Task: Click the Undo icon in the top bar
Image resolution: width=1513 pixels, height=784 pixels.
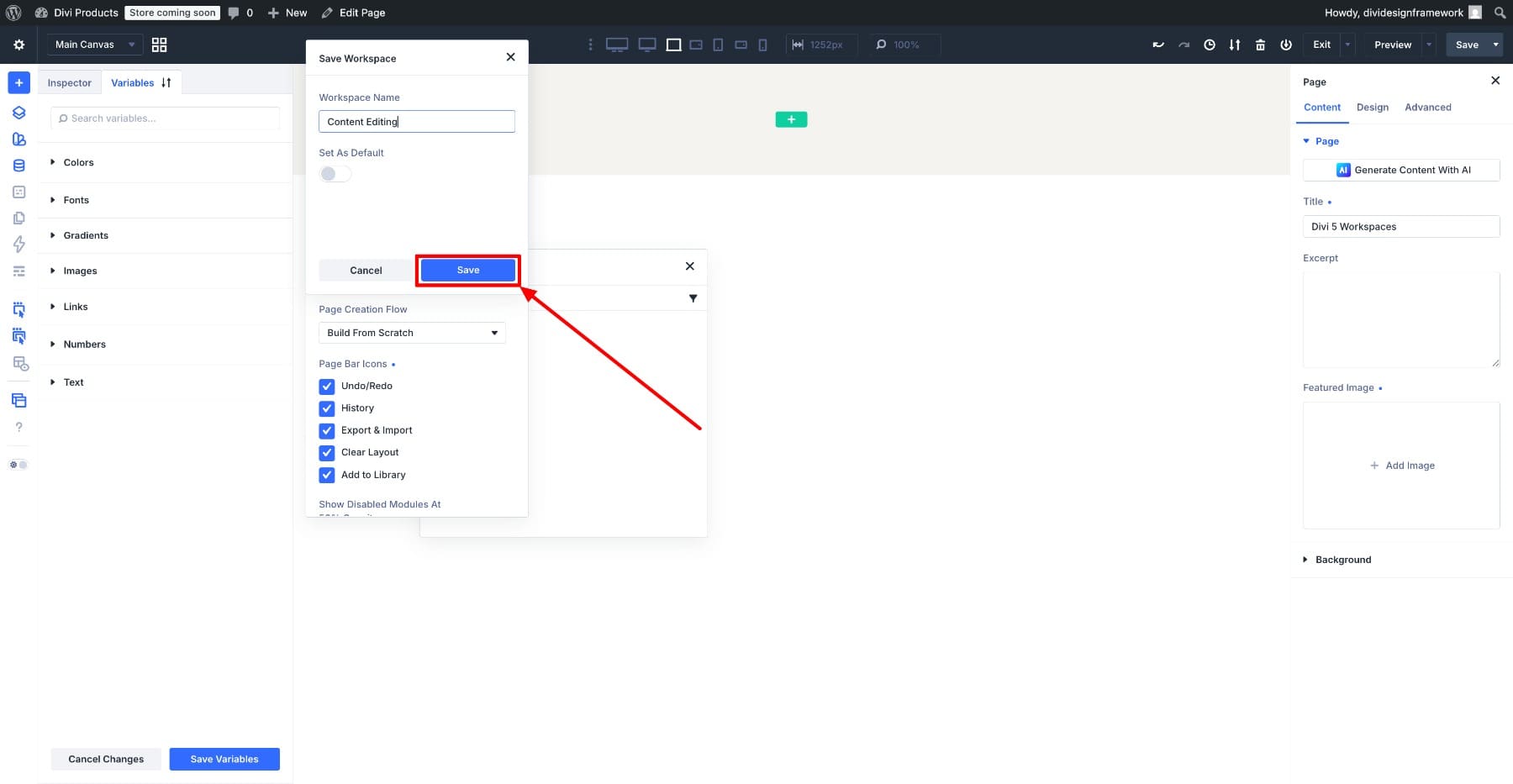Action: 1158,45
